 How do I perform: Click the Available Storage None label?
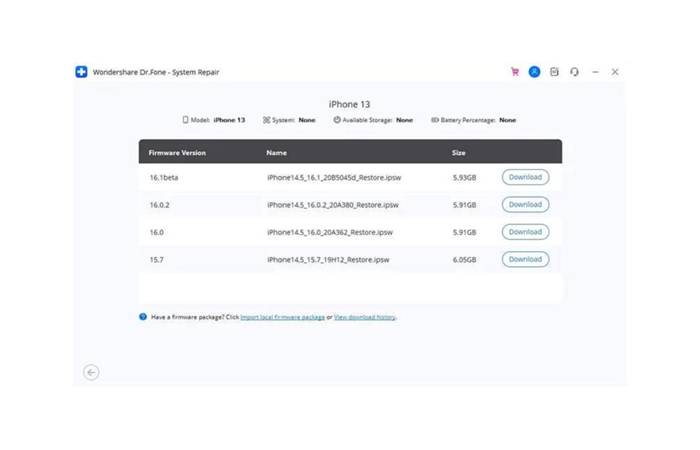373,120
